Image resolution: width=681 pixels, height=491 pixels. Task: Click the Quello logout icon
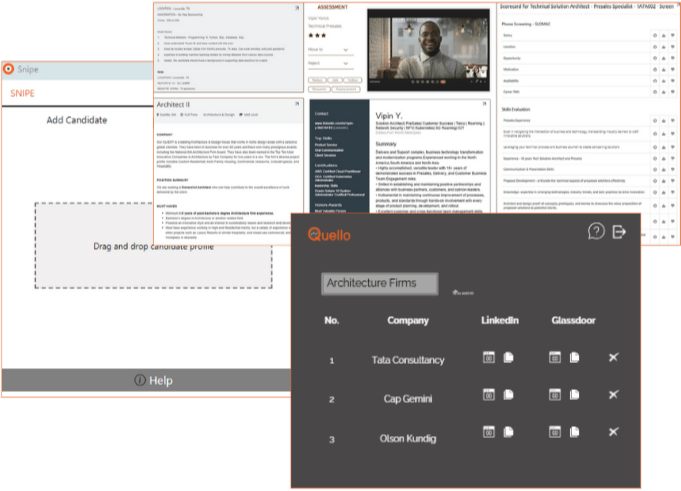click(x=621, y=232)
